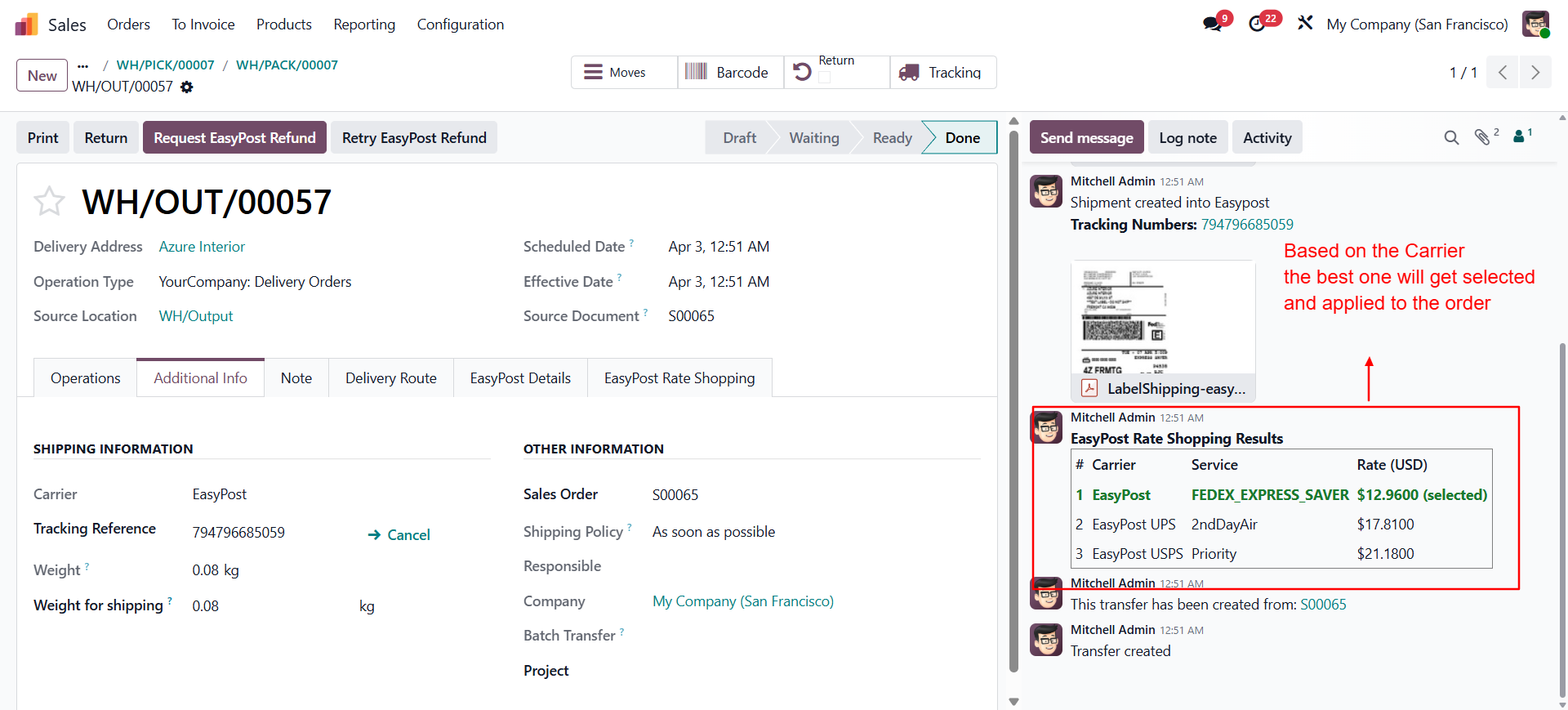Image resolution: width=1568 pixels, height=710 pixels.
Task: Click Retry EasyPost Refund
Action: [x=414, y=137]
